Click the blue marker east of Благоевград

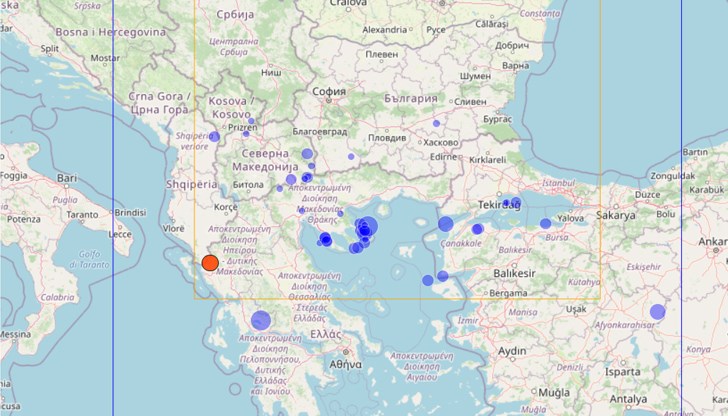pos(351,156)
